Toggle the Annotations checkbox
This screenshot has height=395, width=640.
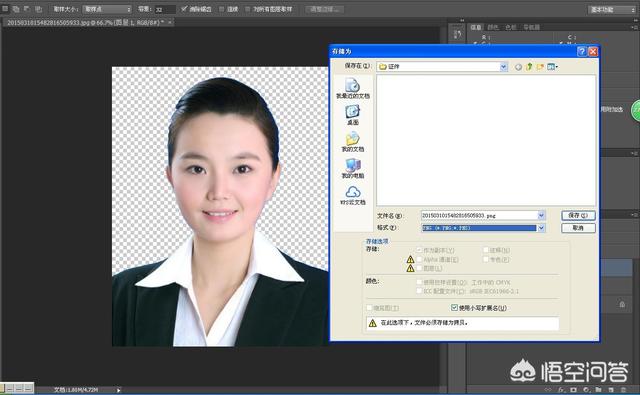486,250
